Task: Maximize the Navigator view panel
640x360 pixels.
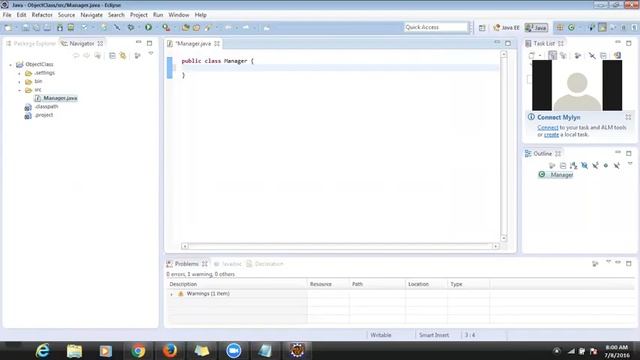Action: tap(149, 43)
